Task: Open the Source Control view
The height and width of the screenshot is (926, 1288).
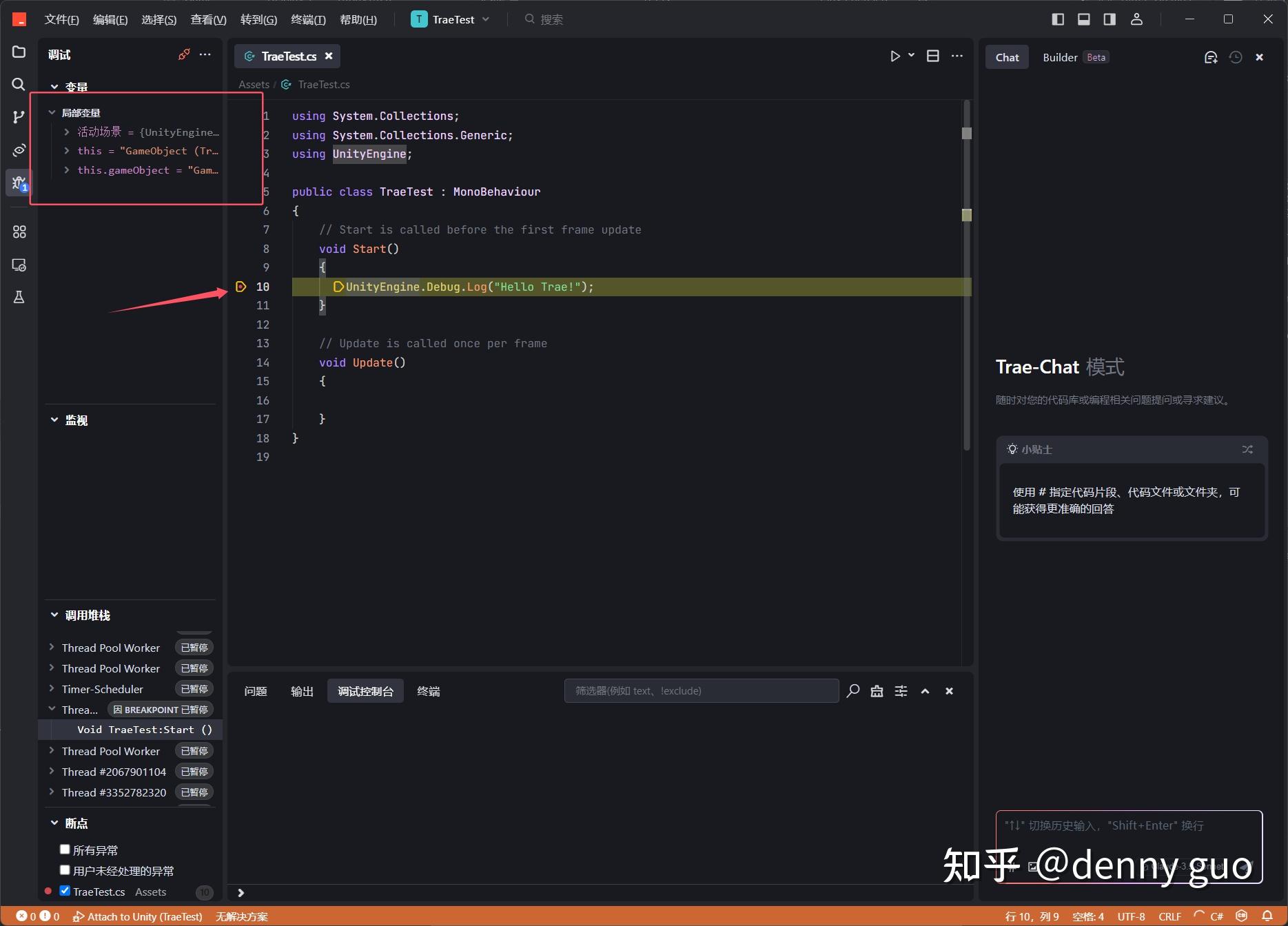Action: (x=19, y=117)
